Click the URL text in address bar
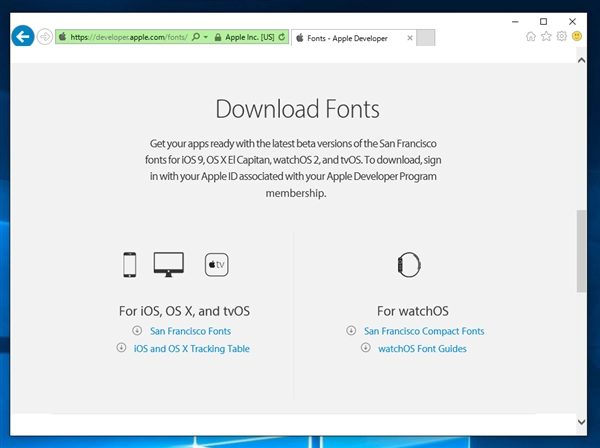This screenshot has width=600, height=448. [x=129, y=37]
